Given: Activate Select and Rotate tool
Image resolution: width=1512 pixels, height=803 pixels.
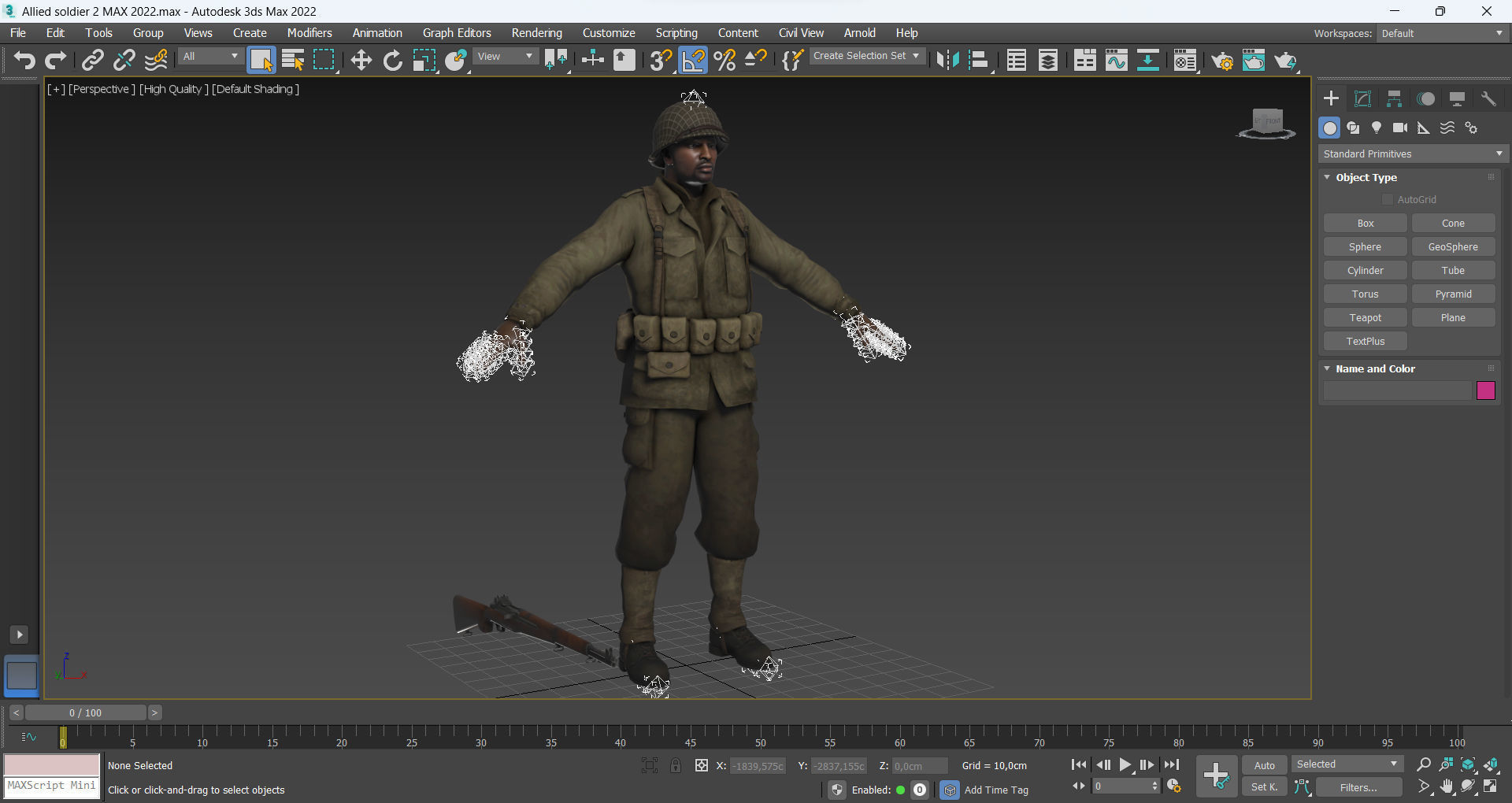Looking at the screenshot, I should (x=392, y=61).
